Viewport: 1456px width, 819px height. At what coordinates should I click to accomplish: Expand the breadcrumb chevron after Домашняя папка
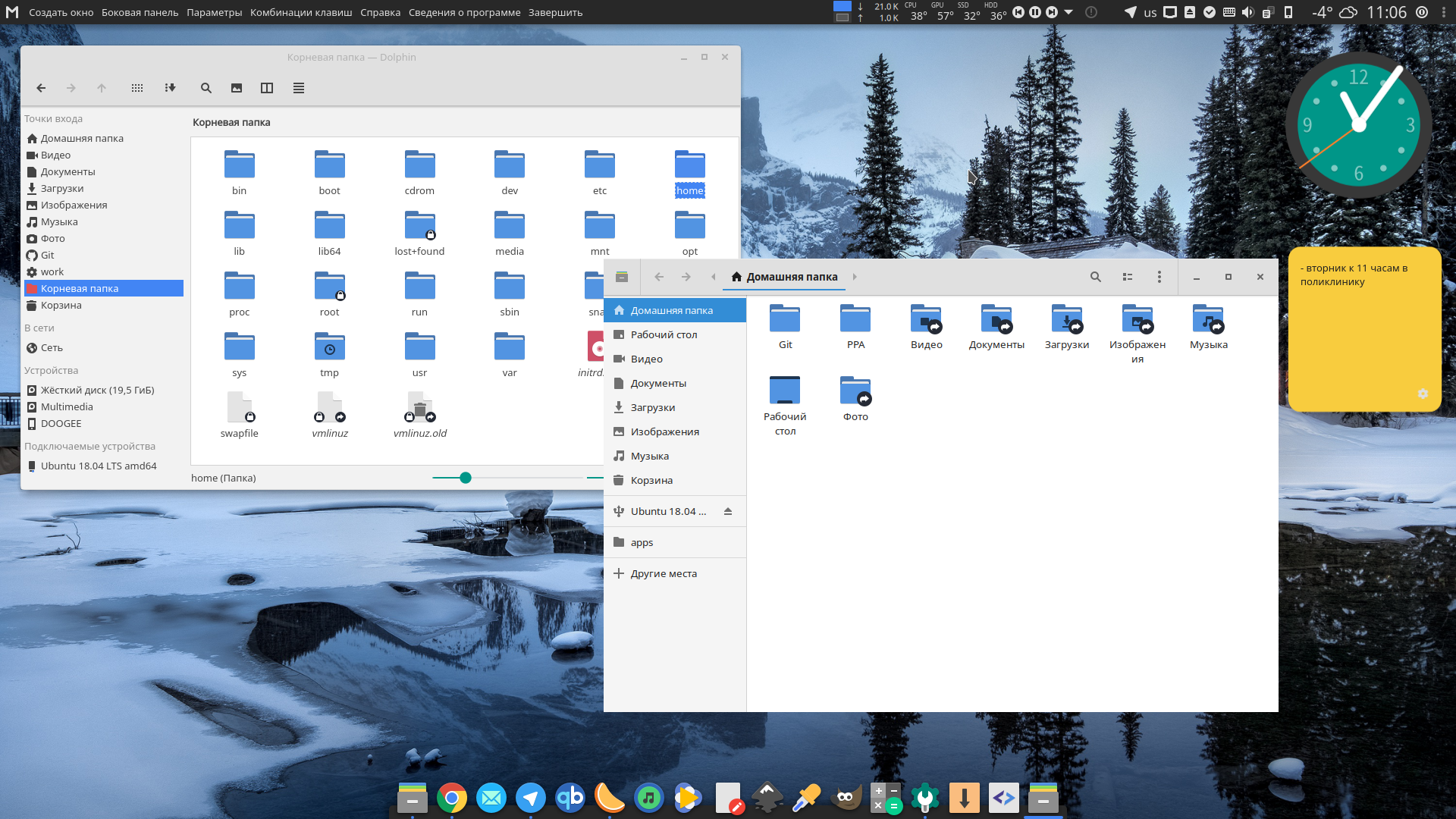tap(855, 277)
